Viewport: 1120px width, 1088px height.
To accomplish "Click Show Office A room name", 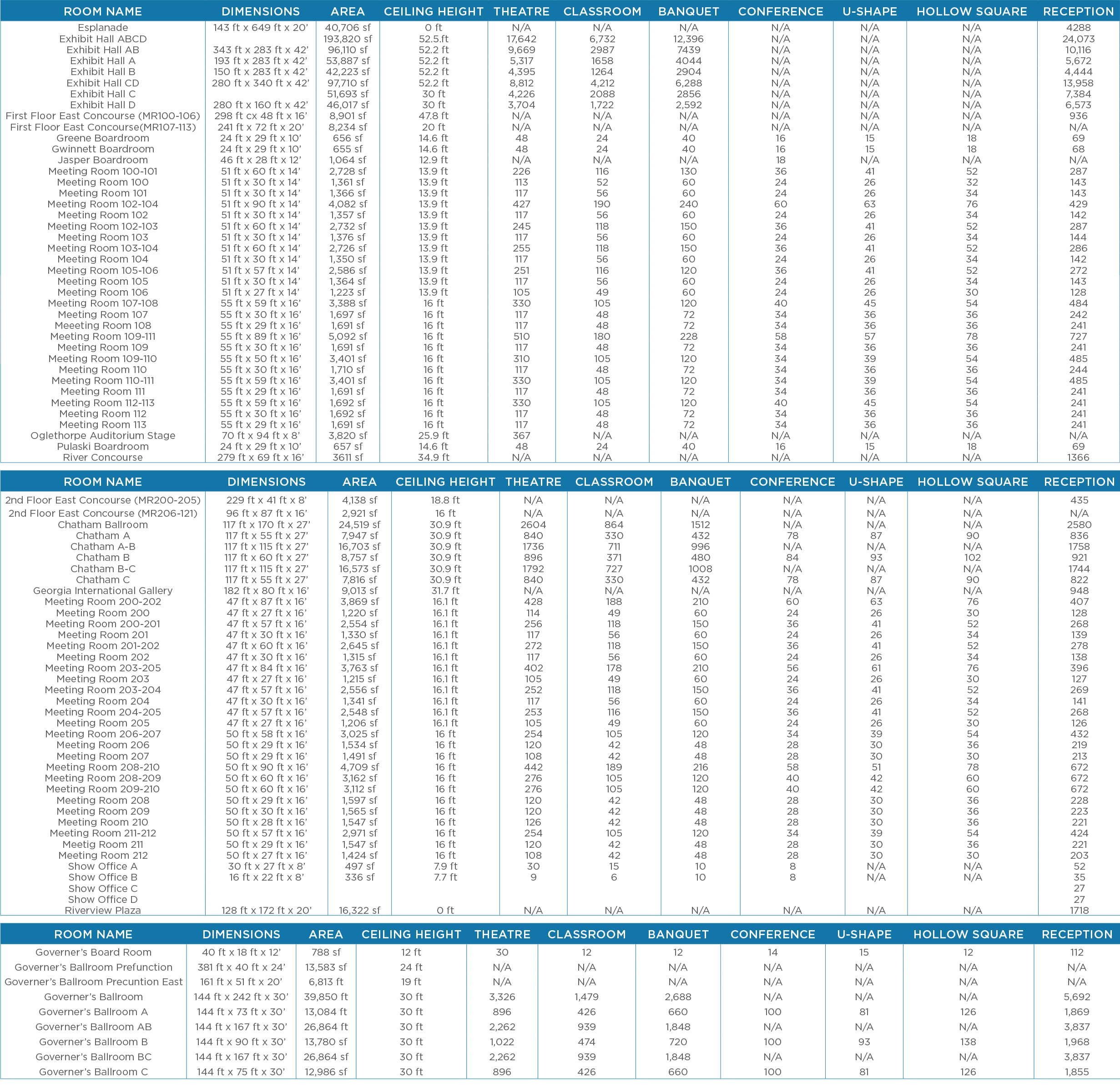I will pos(103,866).
